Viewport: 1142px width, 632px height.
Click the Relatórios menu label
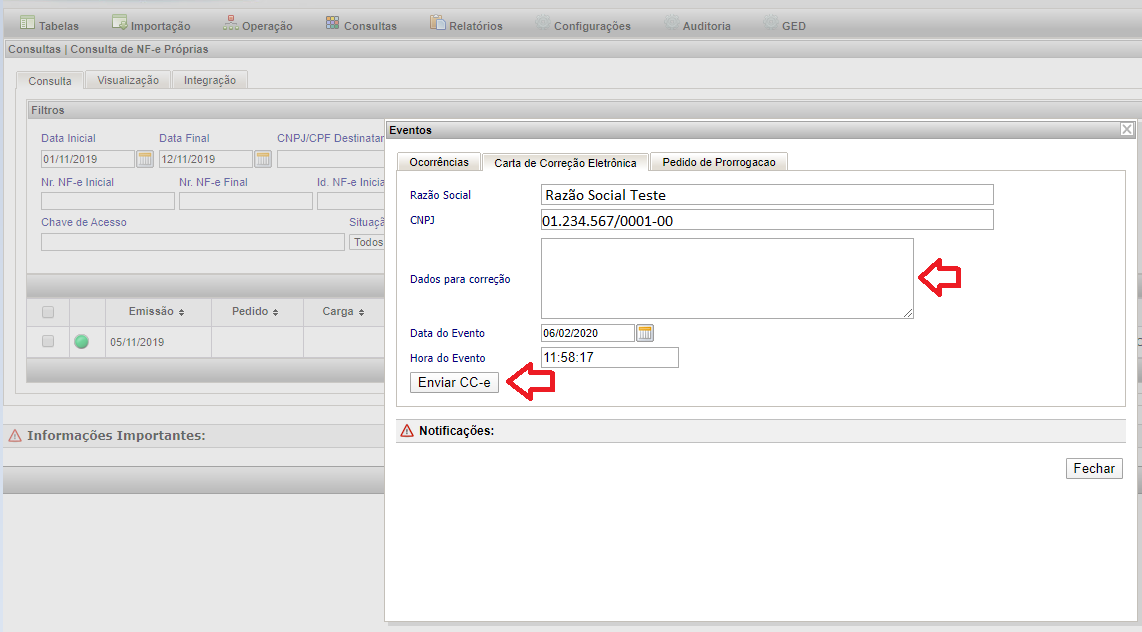[x=476, y=26]
